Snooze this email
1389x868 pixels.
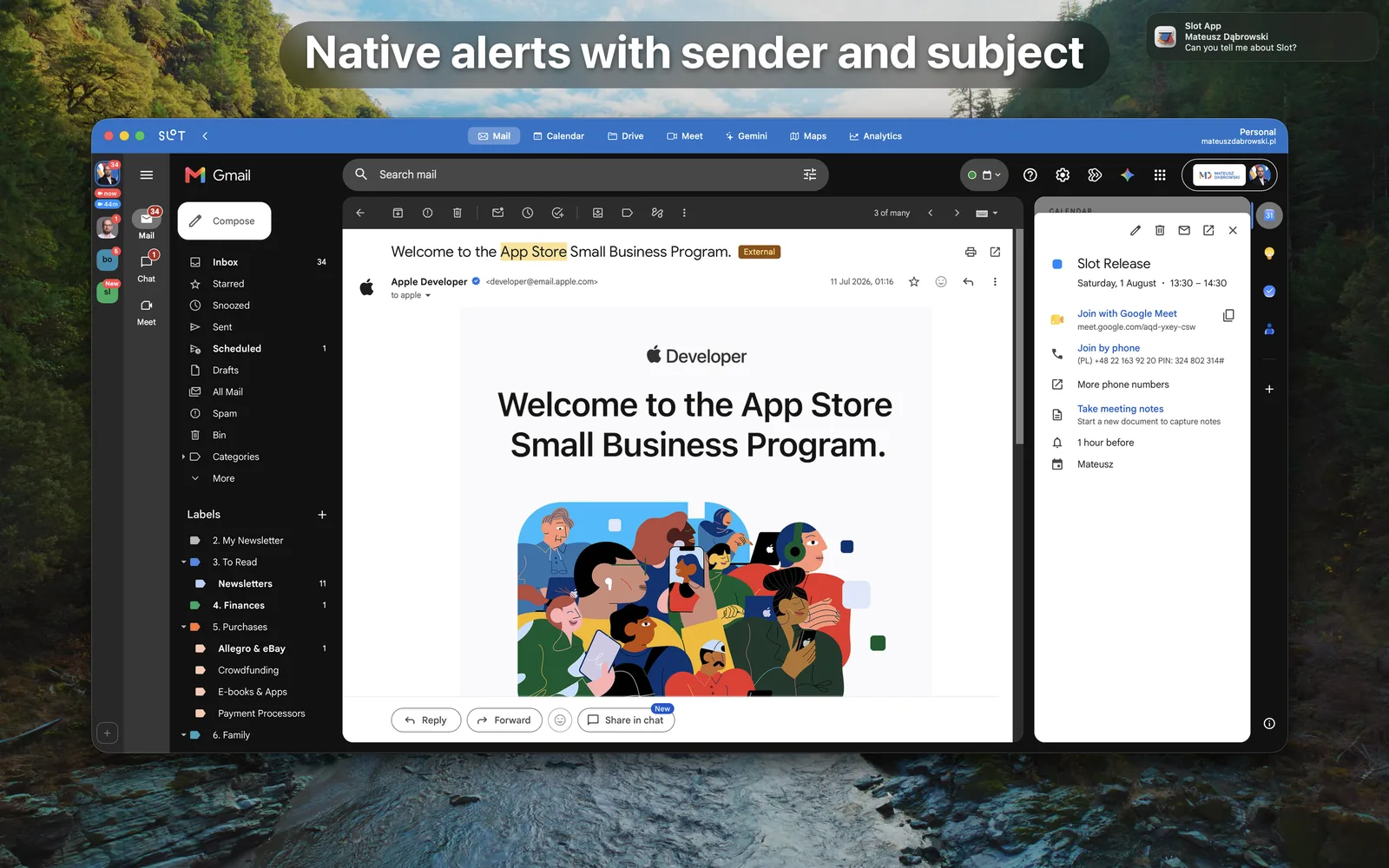point(527,213)
